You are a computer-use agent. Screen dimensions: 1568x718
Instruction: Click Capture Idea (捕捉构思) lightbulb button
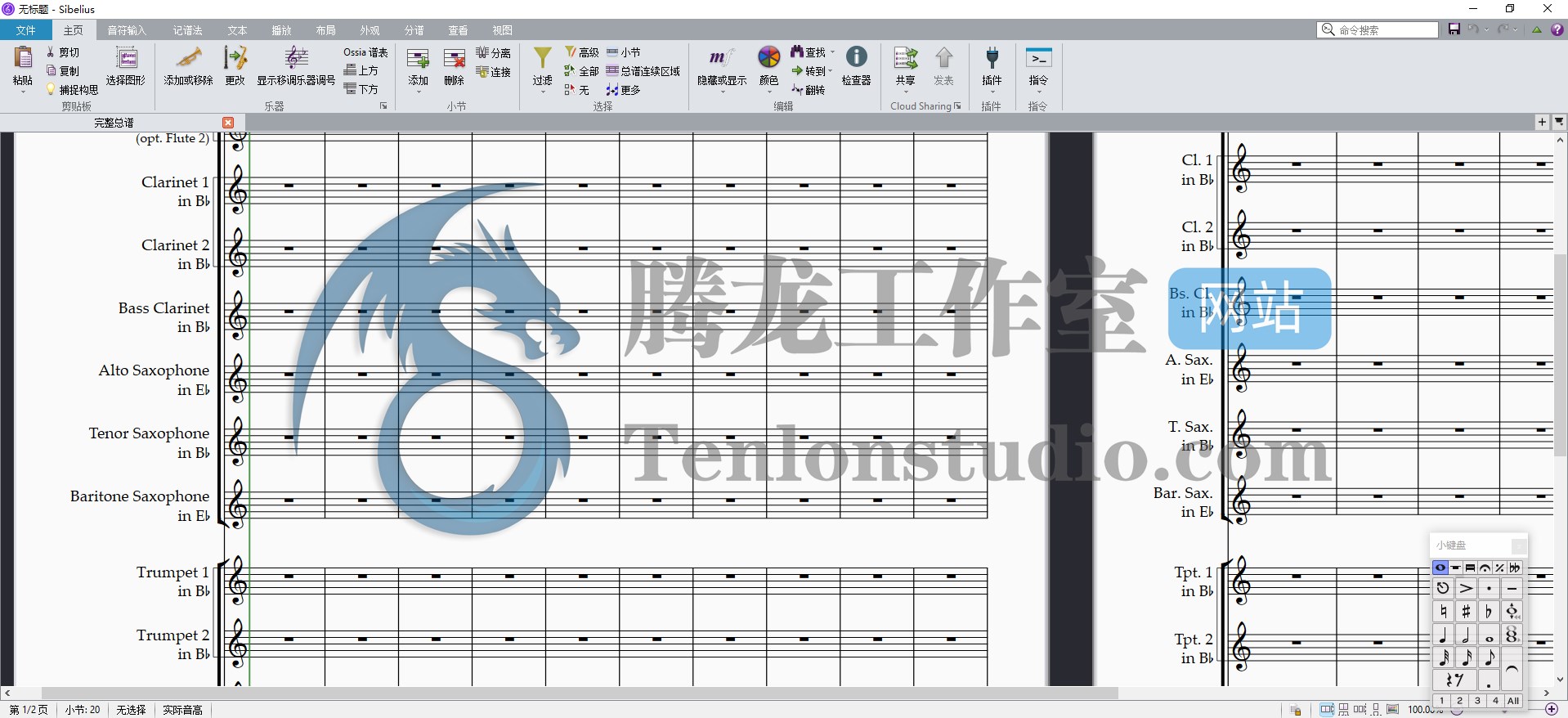pyautogui.click(x=72, y=89)
